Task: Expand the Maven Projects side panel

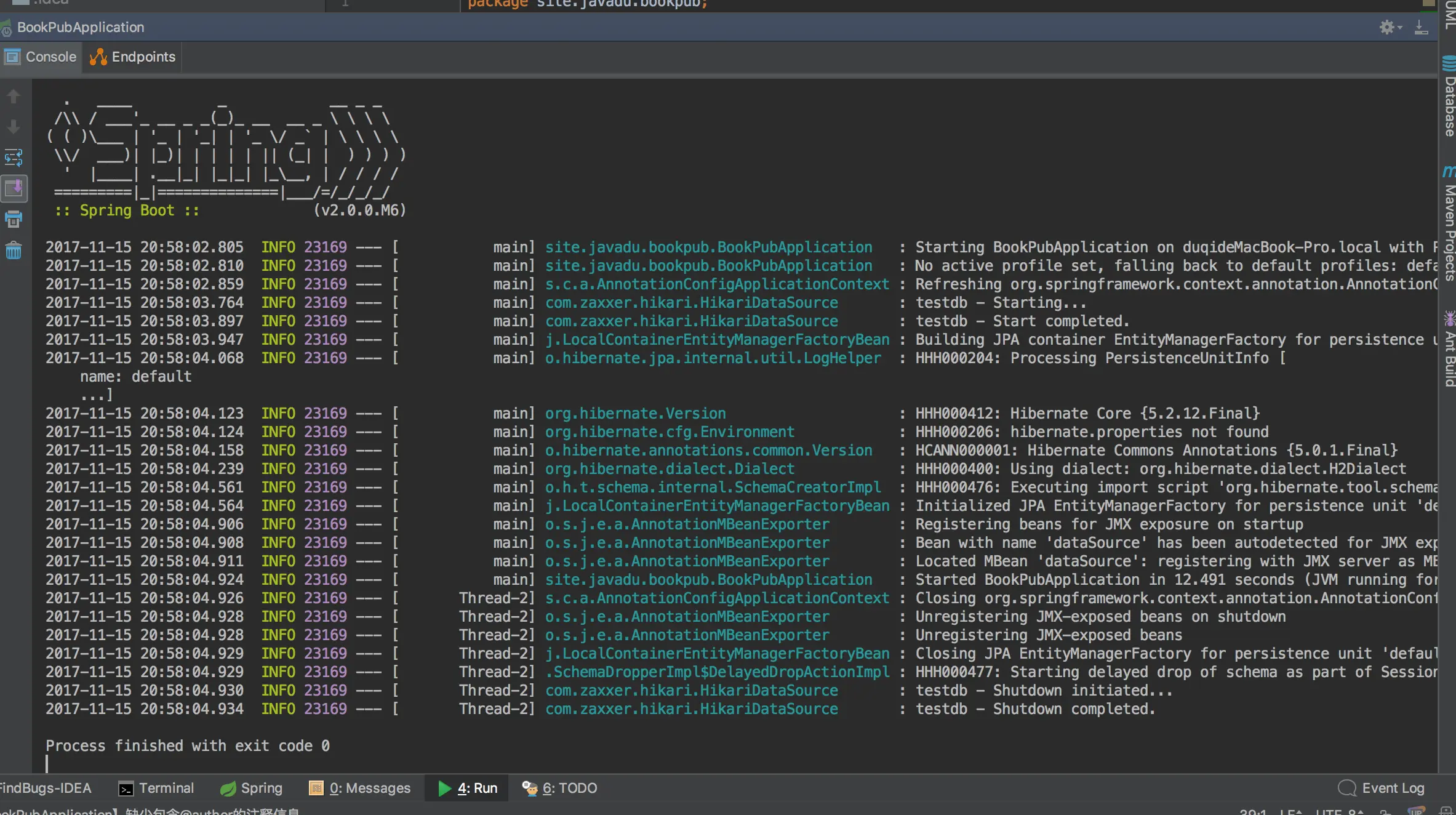Action: click(x=1449, y=225)
